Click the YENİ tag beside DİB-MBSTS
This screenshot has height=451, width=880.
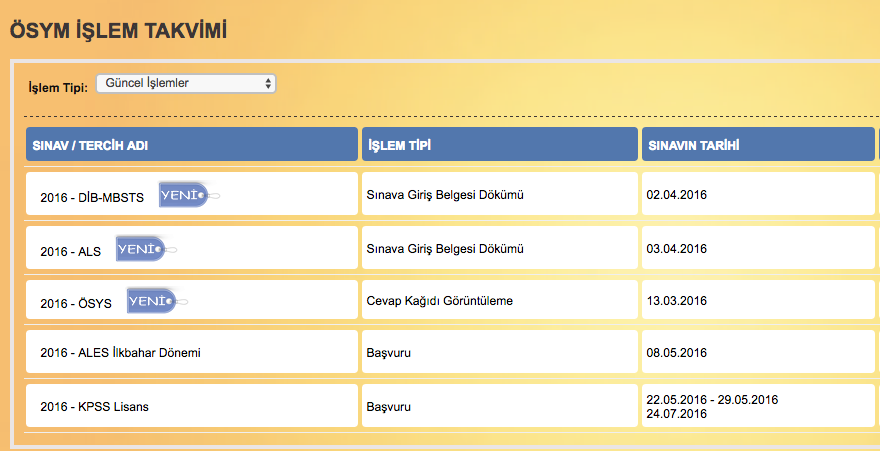tap(184, 195)
